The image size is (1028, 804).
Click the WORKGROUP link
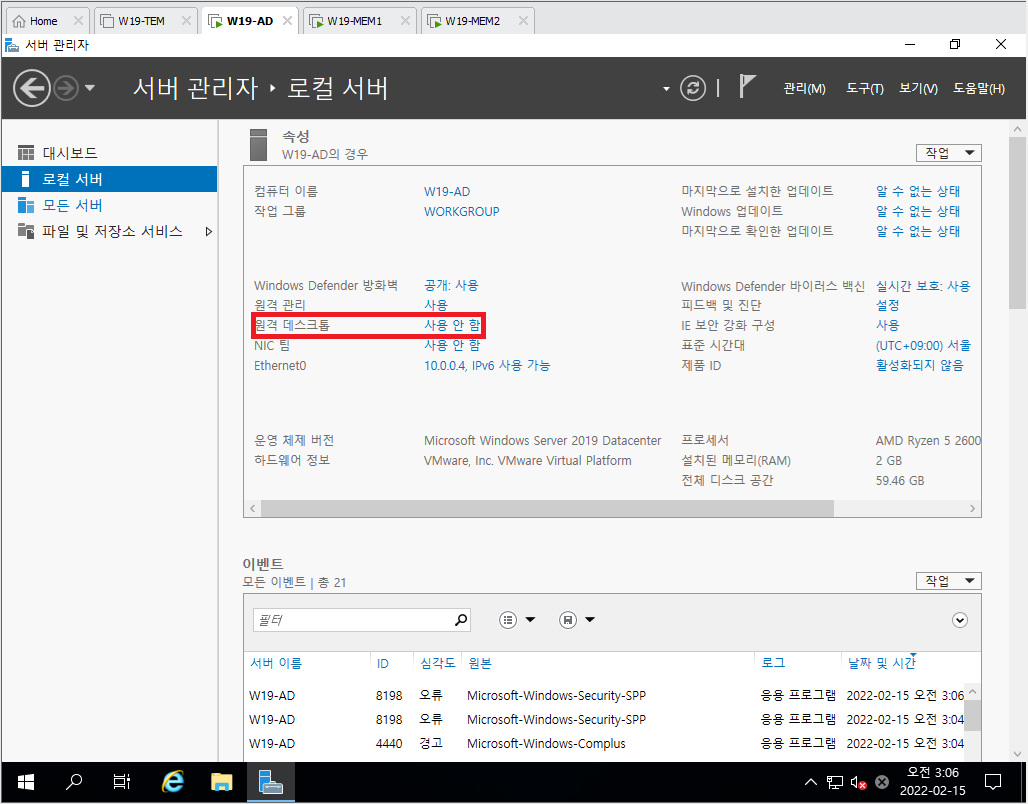tap(462, 211)
